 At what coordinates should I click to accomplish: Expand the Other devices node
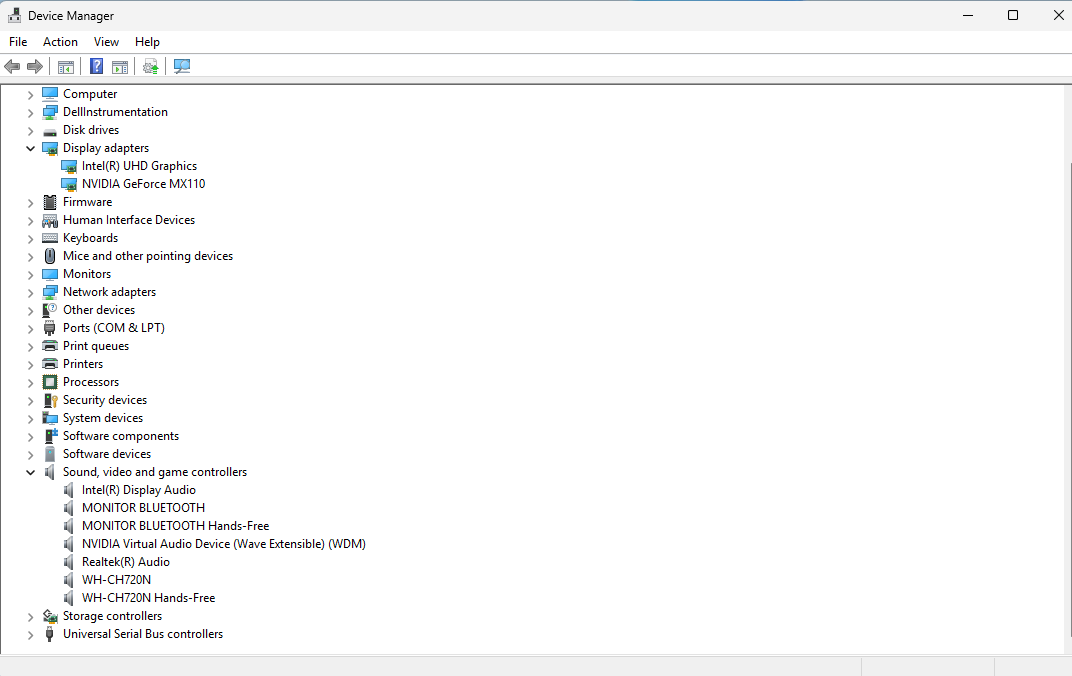30,310
